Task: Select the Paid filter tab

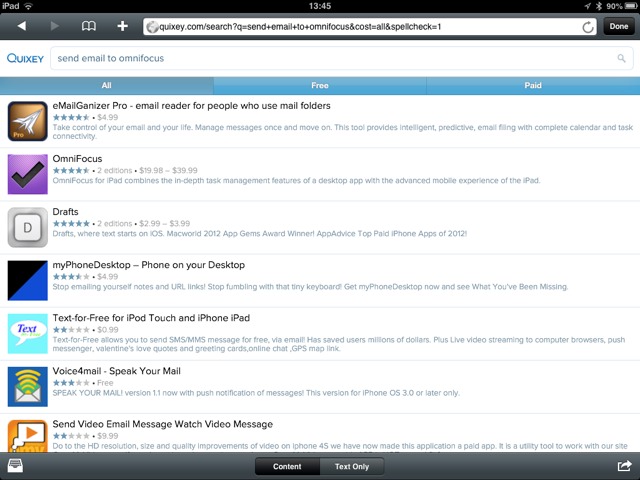Action: coord(533,86)
